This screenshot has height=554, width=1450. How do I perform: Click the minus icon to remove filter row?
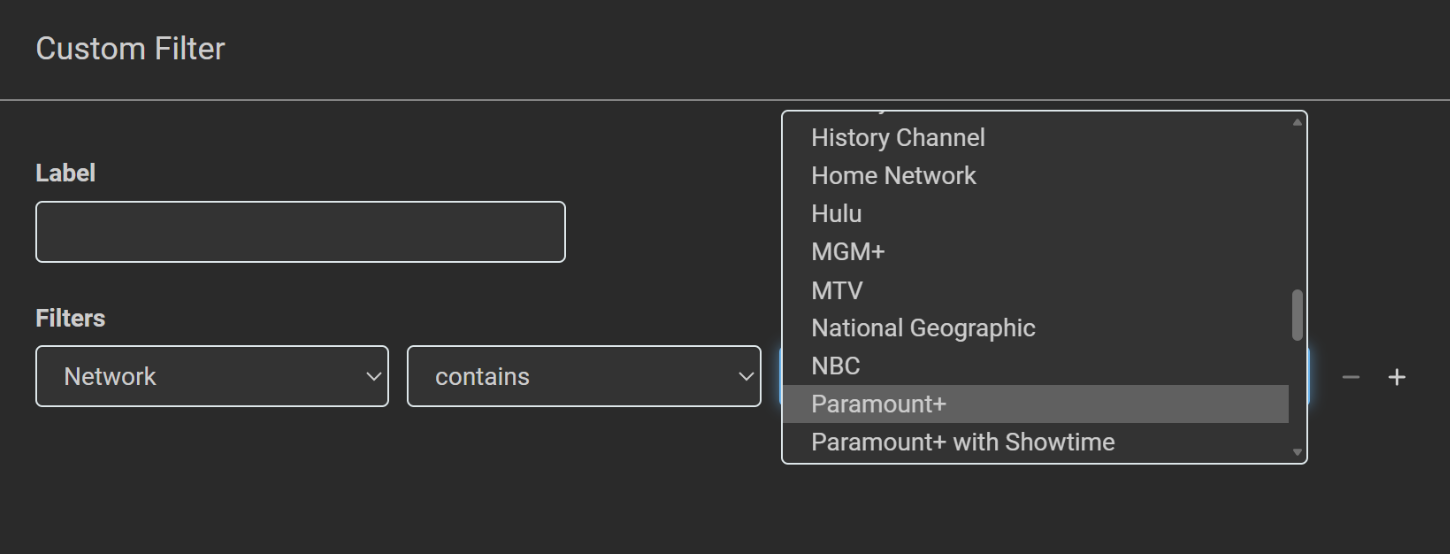tap(1351, 377)
